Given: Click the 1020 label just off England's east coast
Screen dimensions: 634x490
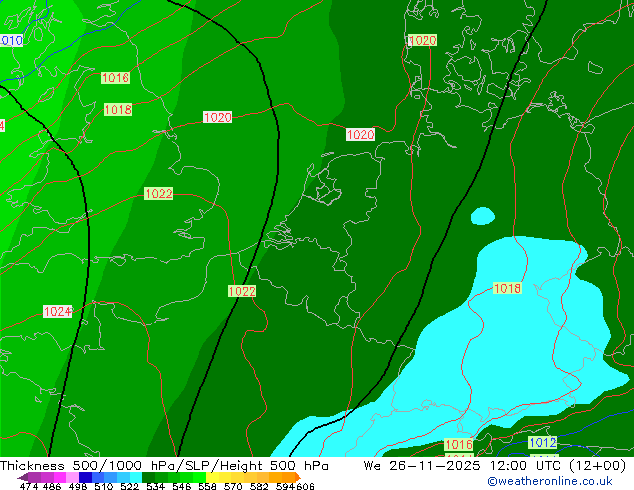Looking at the screenshot, I should click(x=218, y=117).
